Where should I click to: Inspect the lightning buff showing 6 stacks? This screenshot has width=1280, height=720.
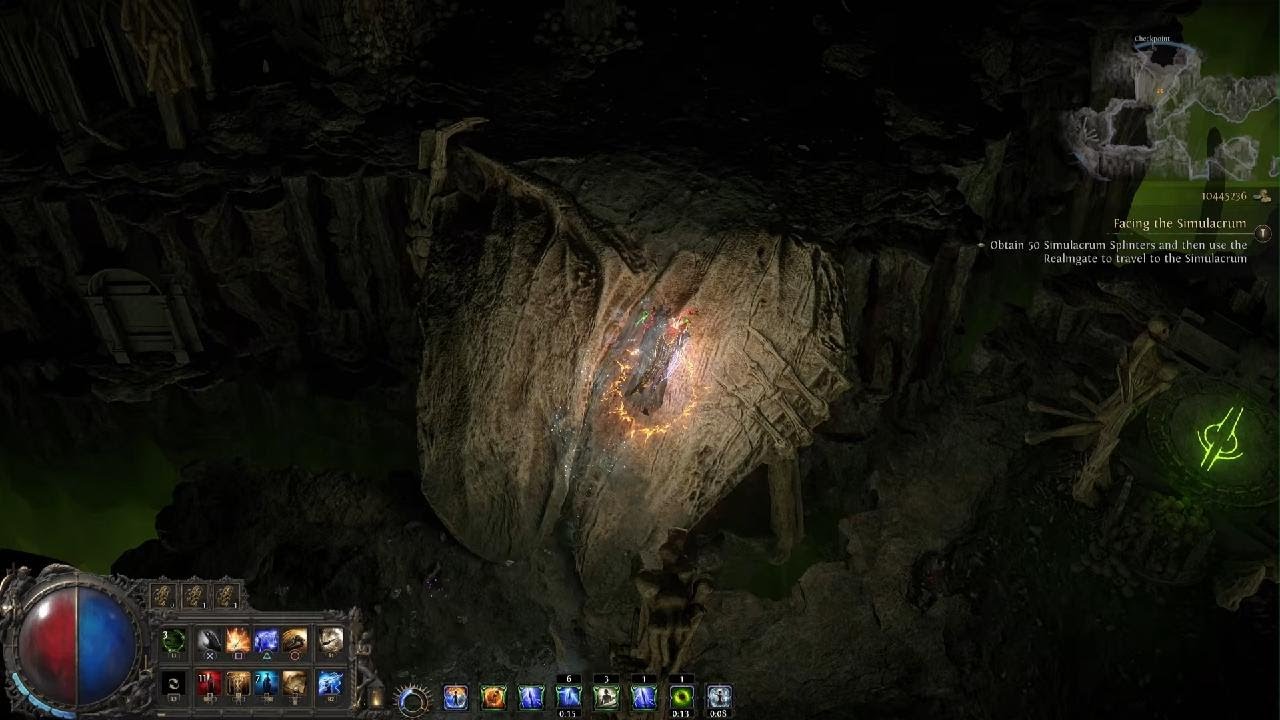point(569,697)
